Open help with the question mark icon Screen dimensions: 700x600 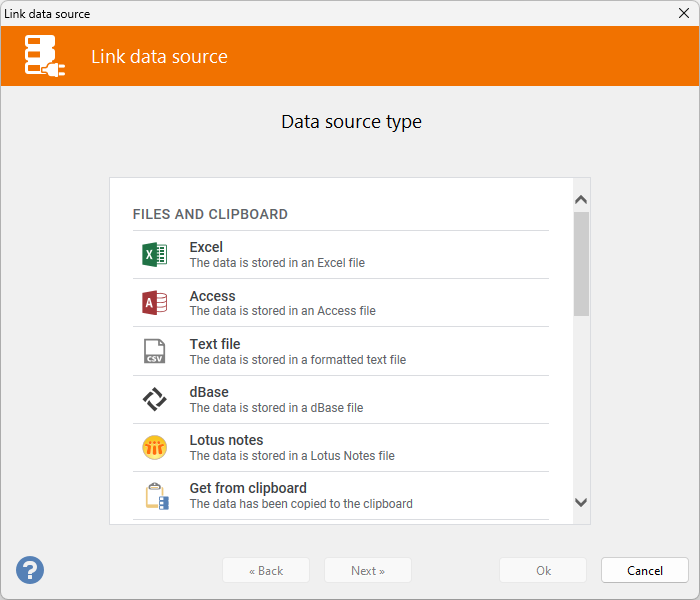pos(30,570)
